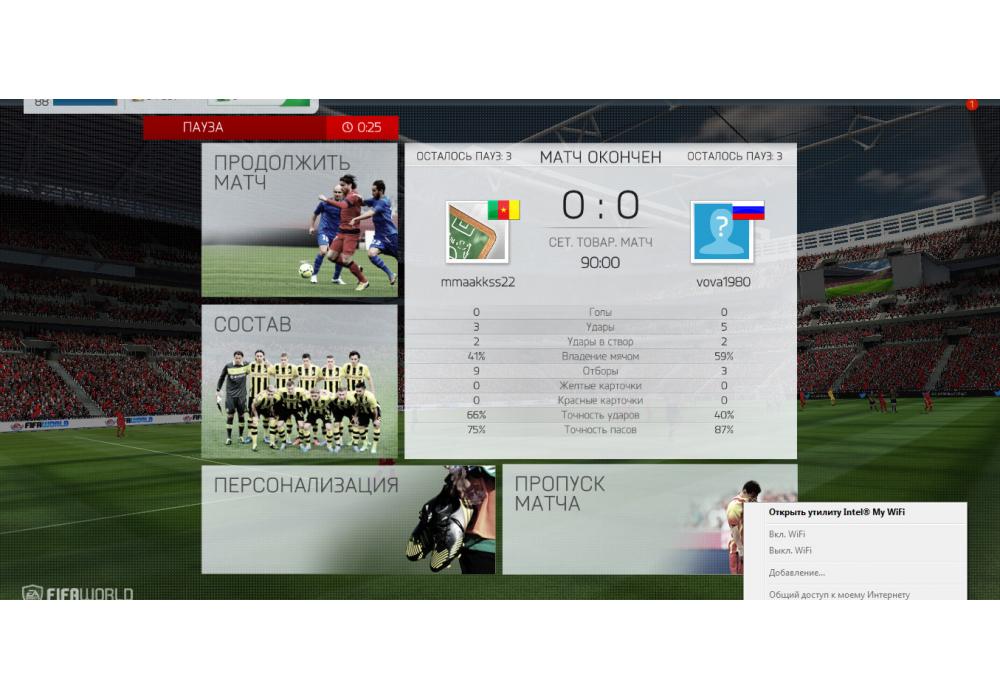Click the 40% shot accuracy value
1000x700 pixels.
pos(724,415)
